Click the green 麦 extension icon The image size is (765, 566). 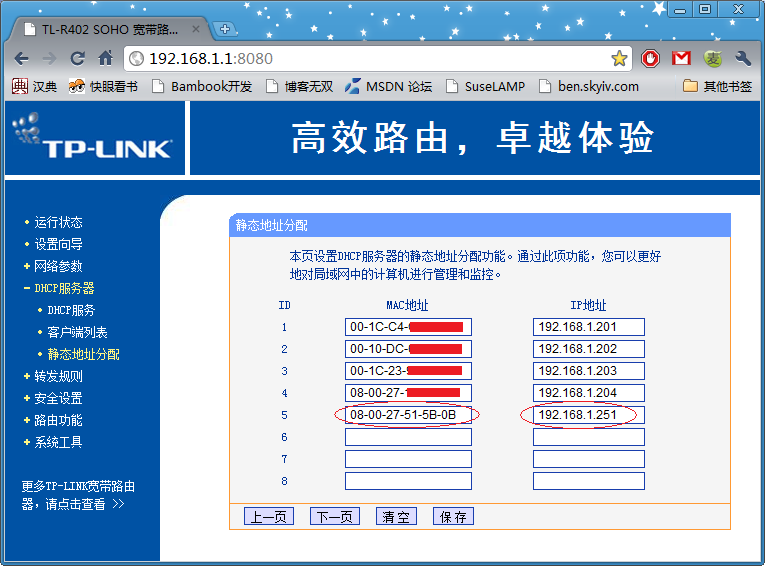tap(712, 59)
